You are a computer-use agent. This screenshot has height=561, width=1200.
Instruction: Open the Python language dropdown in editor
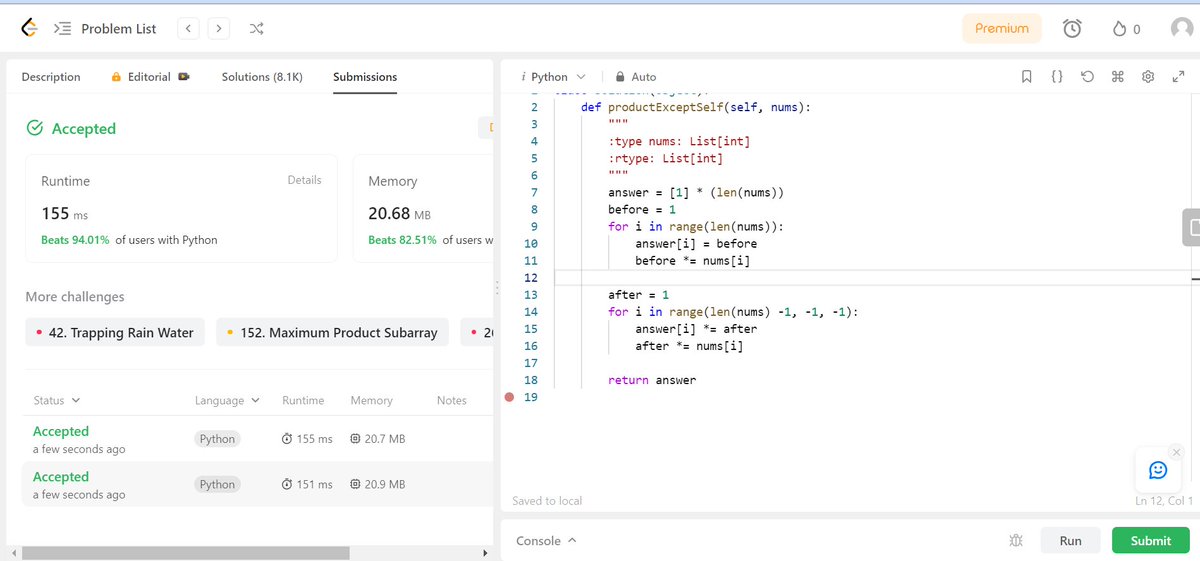pyautogui.click(x=558, y=77)
